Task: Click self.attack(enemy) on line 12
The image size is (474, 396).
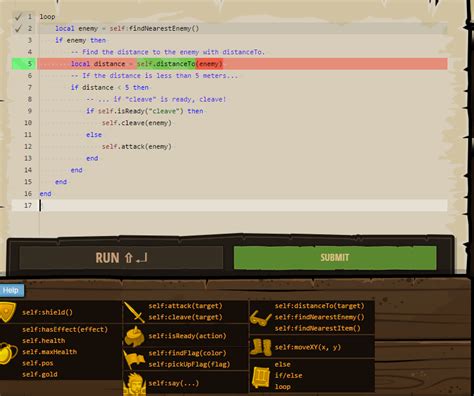Action: 137,147
